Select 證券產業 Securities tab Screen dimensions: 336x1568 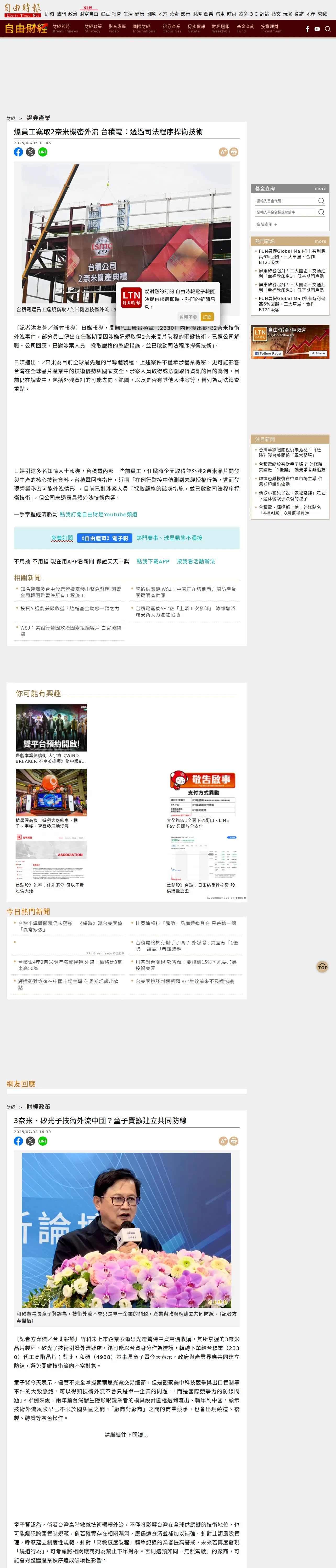point(172,28)
